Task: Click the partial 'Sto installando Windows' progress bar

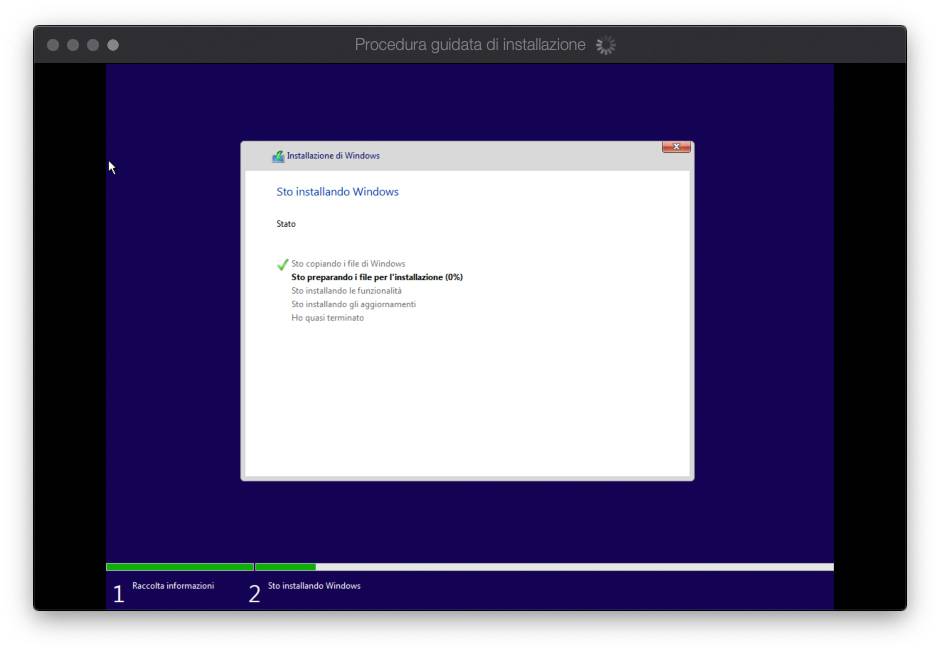Action: (x=285, y=567)
